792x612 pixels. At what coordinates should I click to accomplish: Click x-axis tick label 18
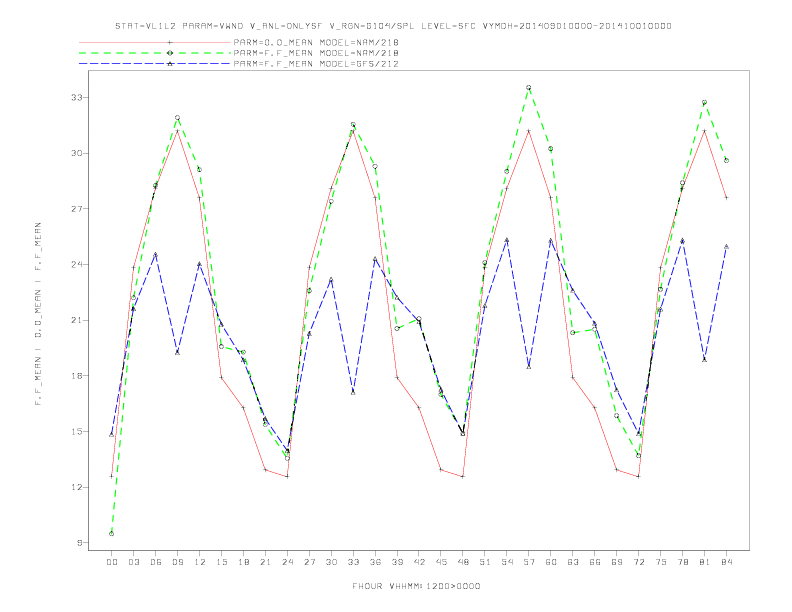pos(243,562)
